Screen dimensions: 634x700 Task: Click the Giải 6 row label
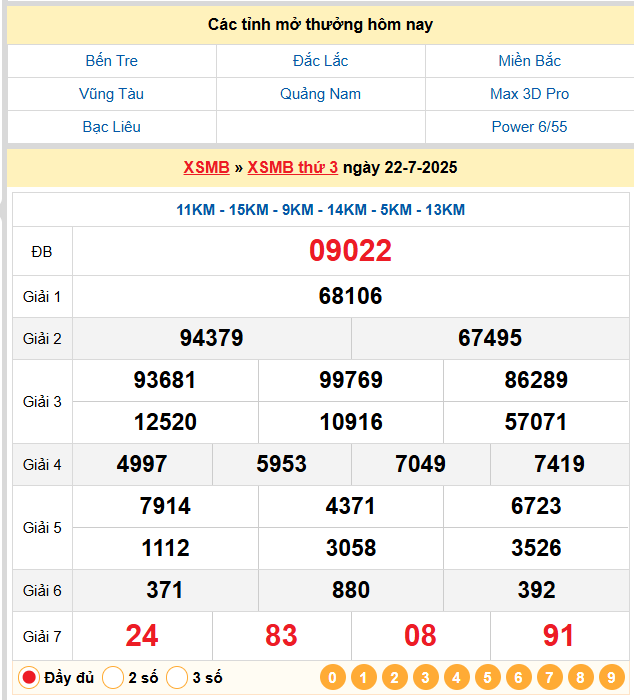coord(42,591)
